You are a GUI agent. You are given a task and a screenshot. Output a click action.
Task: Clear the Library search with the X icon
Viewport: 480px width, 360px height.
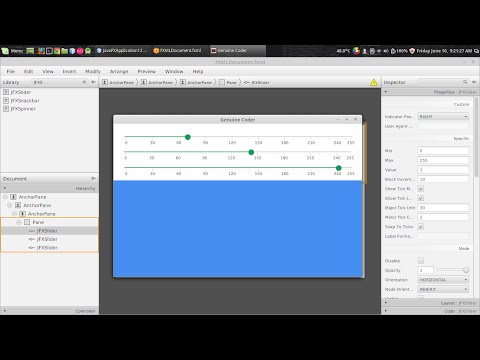pos(84,82)
